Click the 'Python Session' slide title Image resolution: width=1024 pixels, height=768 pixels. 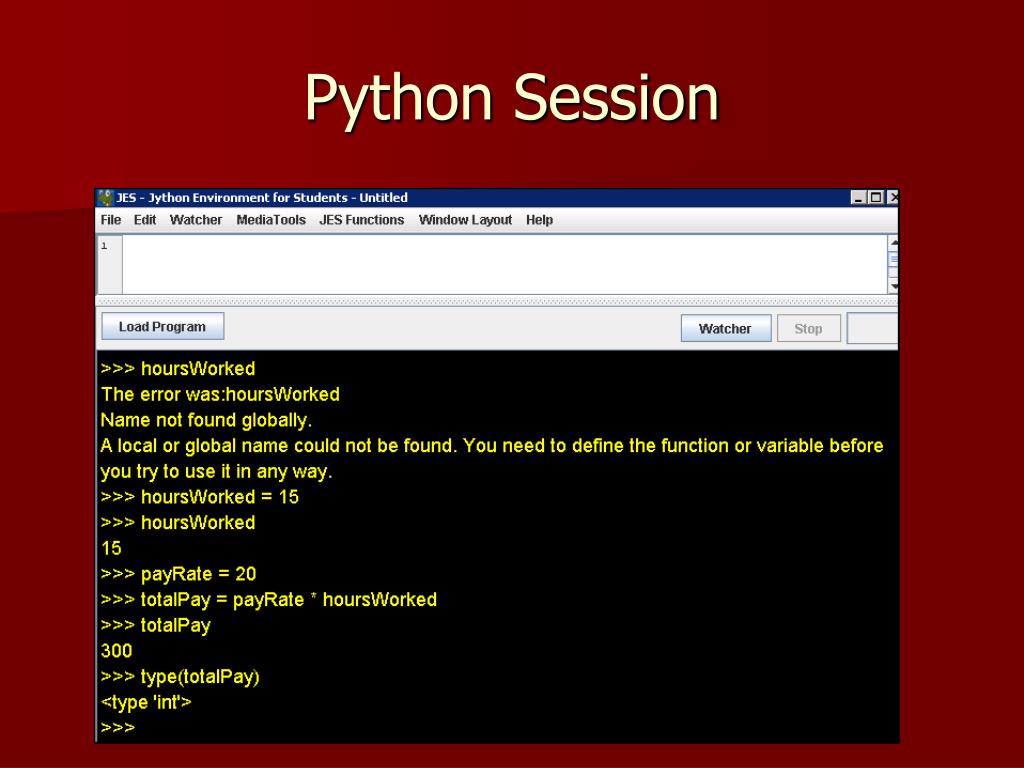(511, 98)
